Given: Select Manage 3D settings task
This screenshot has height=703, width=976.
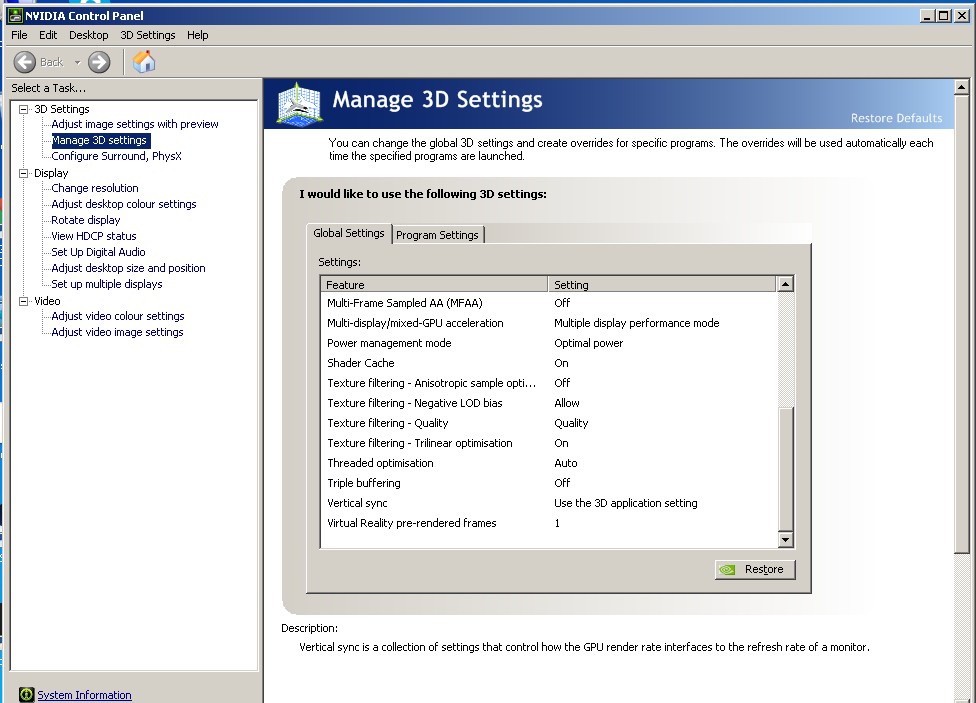Looking at the screenshot, I should (x=99, y=140).
